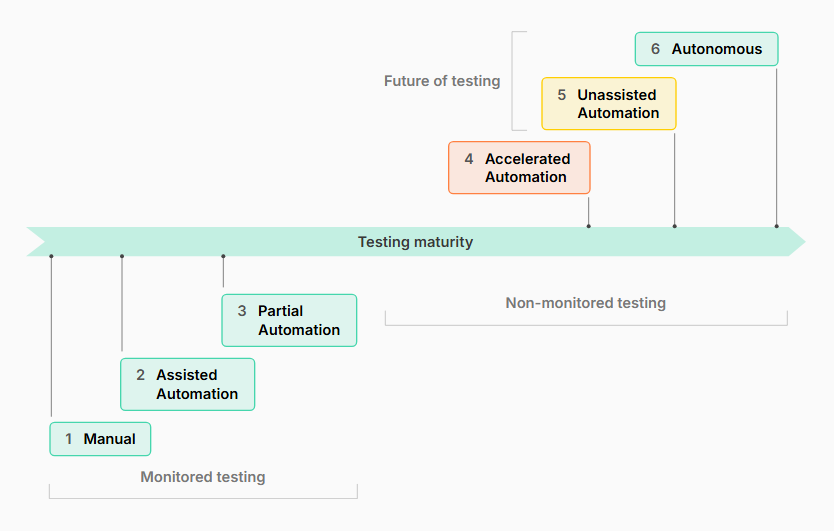Image resolution: width=834 pixels, height=531 pixels.
Task: Click timeline dot of Accelerated Automation connector
Action: pyautogui.click(x=588, y=226)
